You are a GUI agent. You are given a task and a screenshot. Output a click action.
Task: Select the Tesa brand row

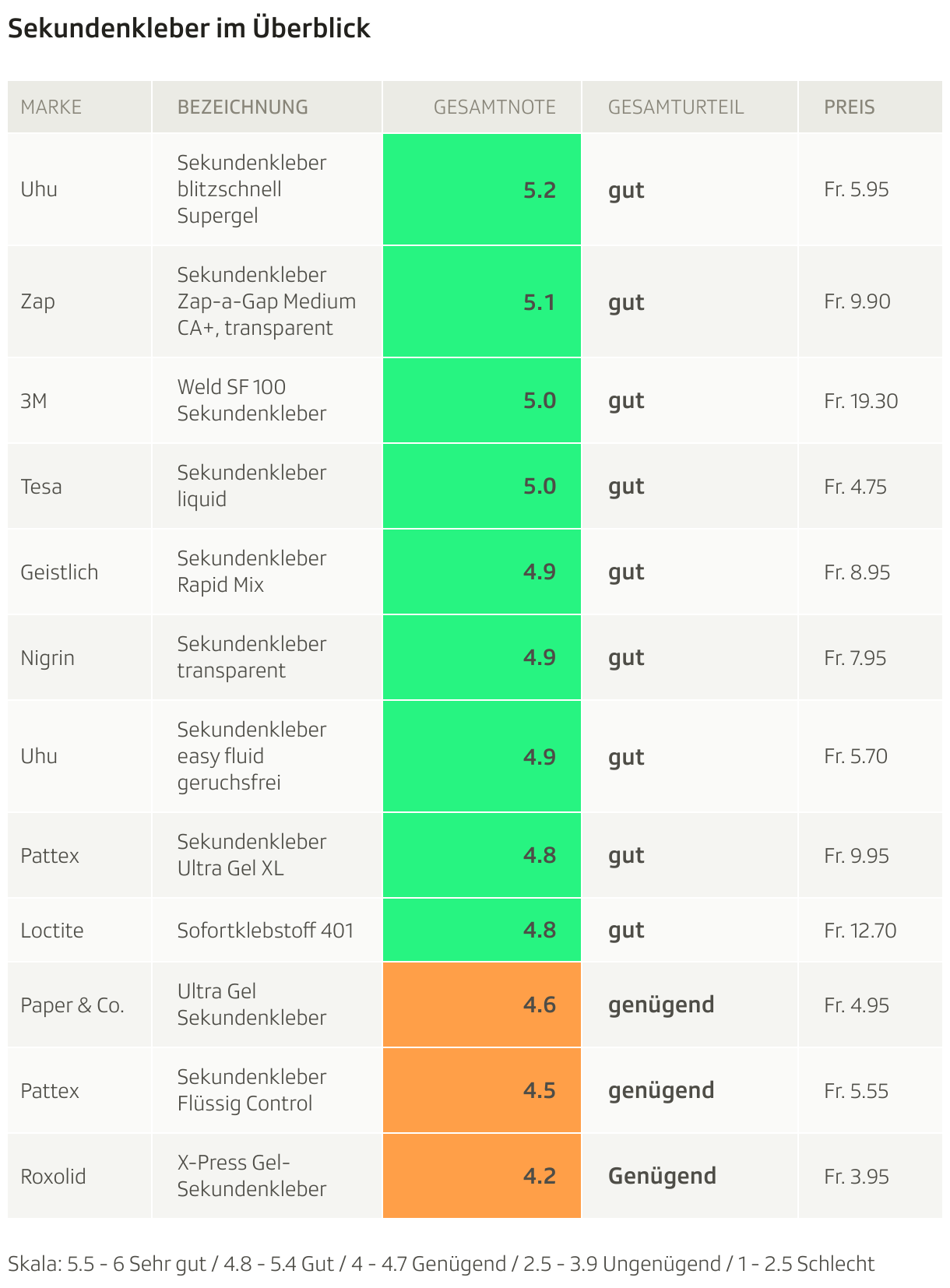tap(475, 486)
